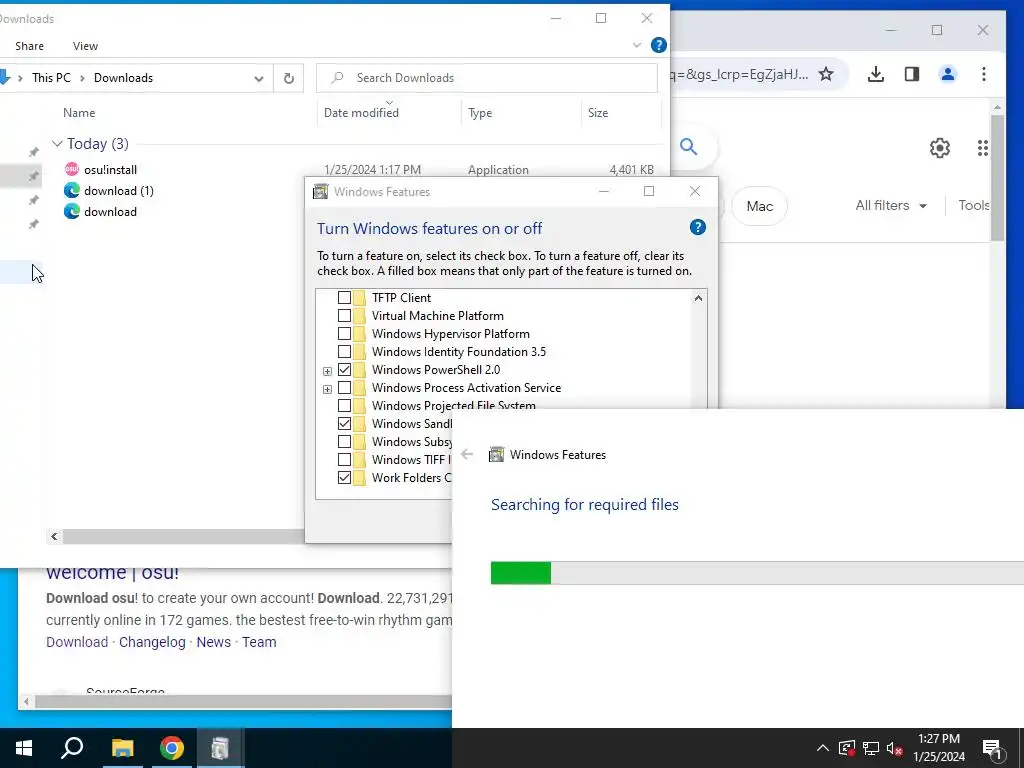1024x768 pixels.
Task: Open Chrome profile avatar icon
Action: (x=948, y=74)
